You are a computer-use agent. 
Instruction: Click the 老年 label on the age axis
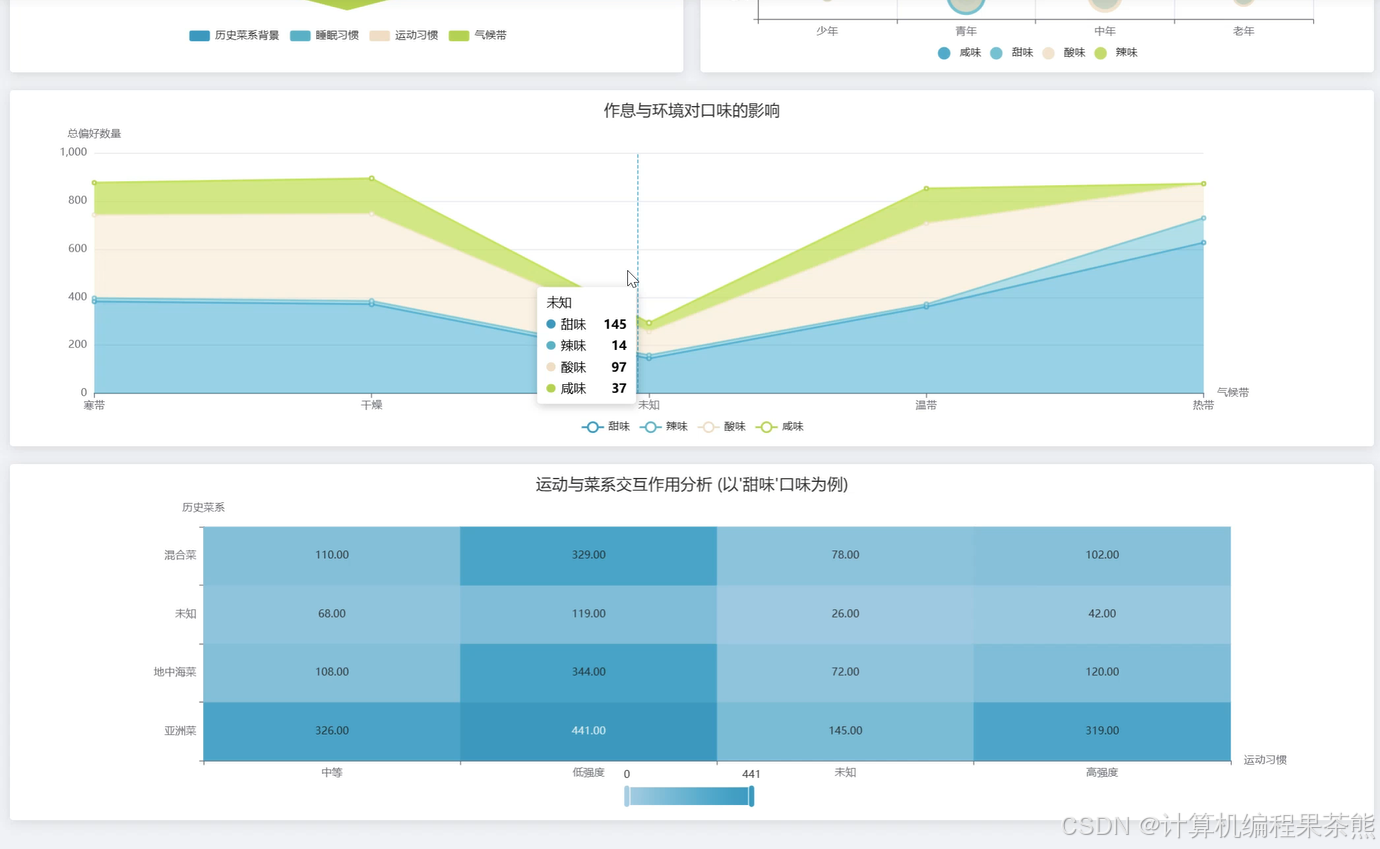coord(1244,32)
